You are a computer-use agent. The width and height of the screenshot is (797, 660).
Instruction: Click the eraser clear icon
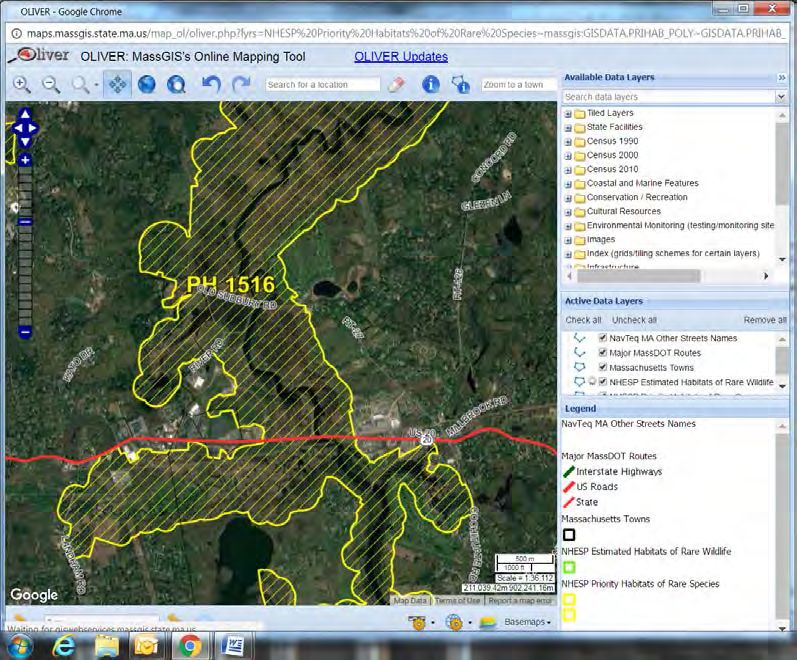[x=396, y=84]
